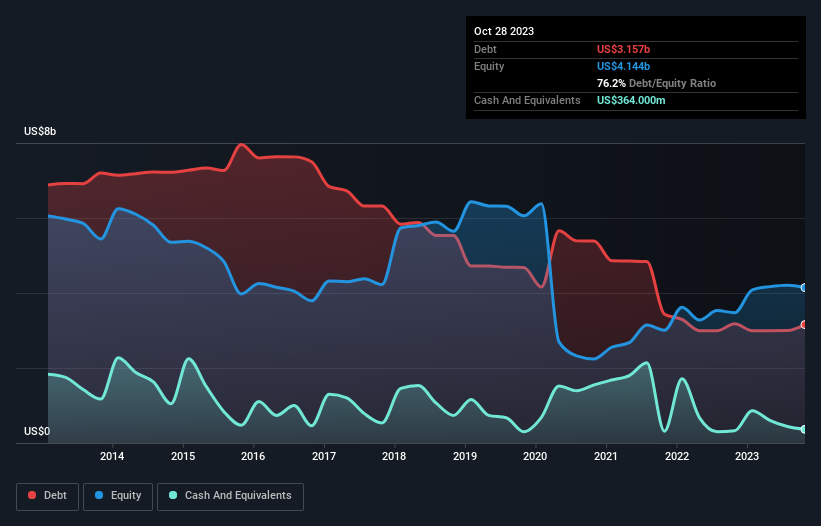Screen dimensions: 821x526
Task: Click the 2016 x-axis label
Action: pyautogui.click(x=253, y=456)
